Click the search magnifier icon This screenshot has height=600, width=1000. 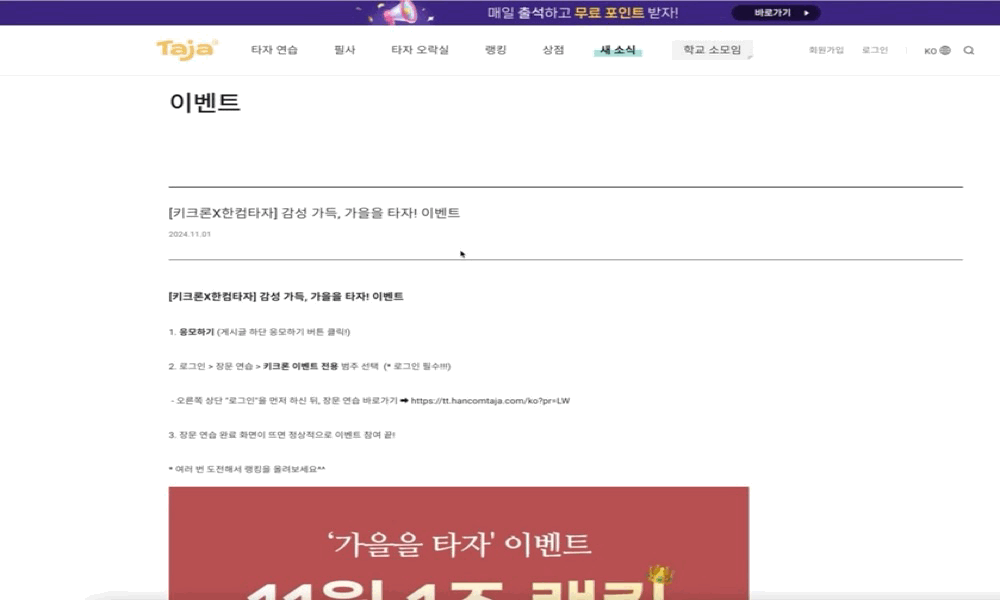pos(968,50)
